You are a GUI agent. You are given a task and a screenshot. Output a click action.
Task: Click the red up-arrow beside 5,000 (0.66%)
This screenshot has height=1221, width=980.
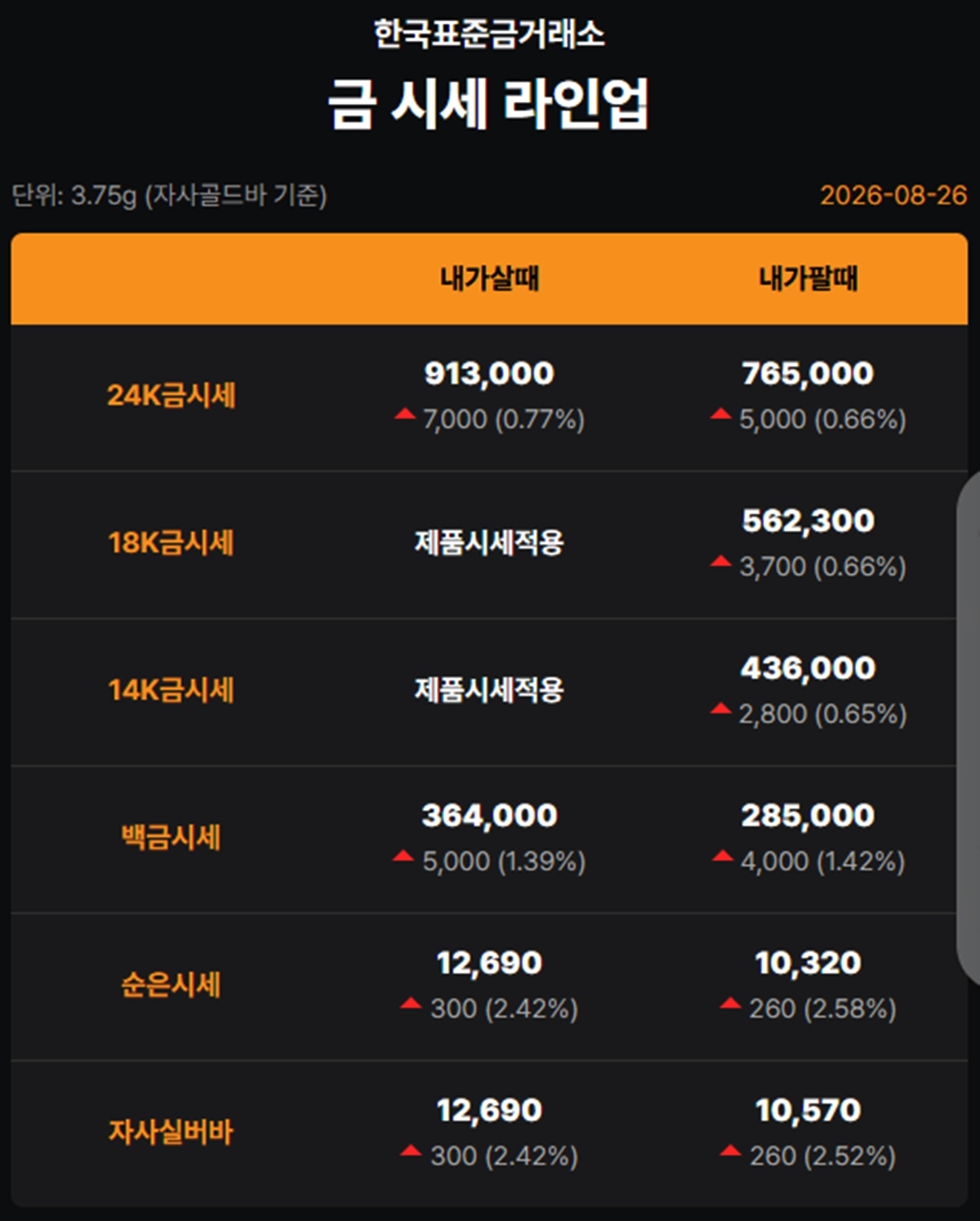(x=720, y=415)
